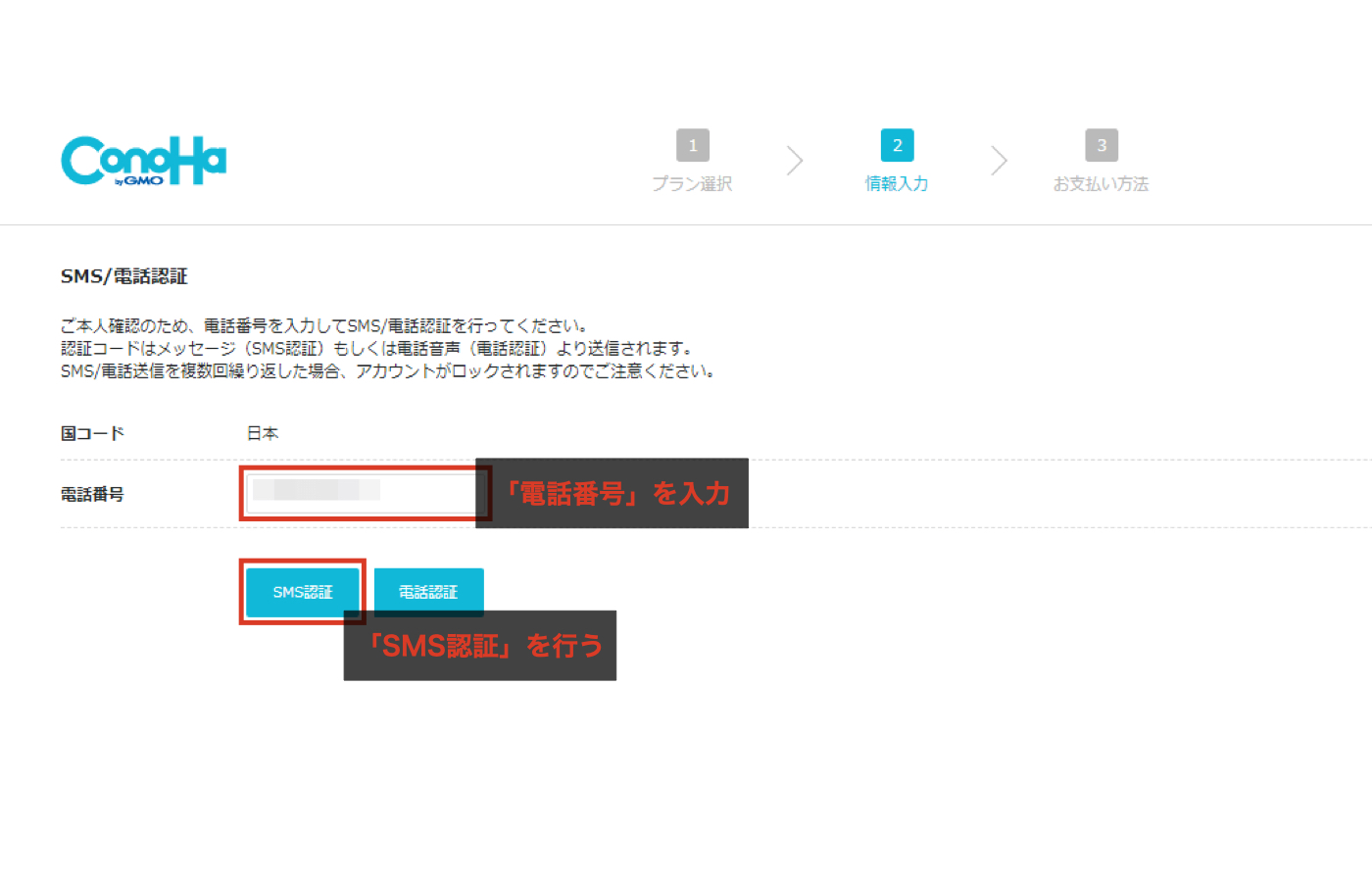Viewport: 1372px width, 882px height.
Task: Click the step 1 number badge
Action: [x=692, y=145]
